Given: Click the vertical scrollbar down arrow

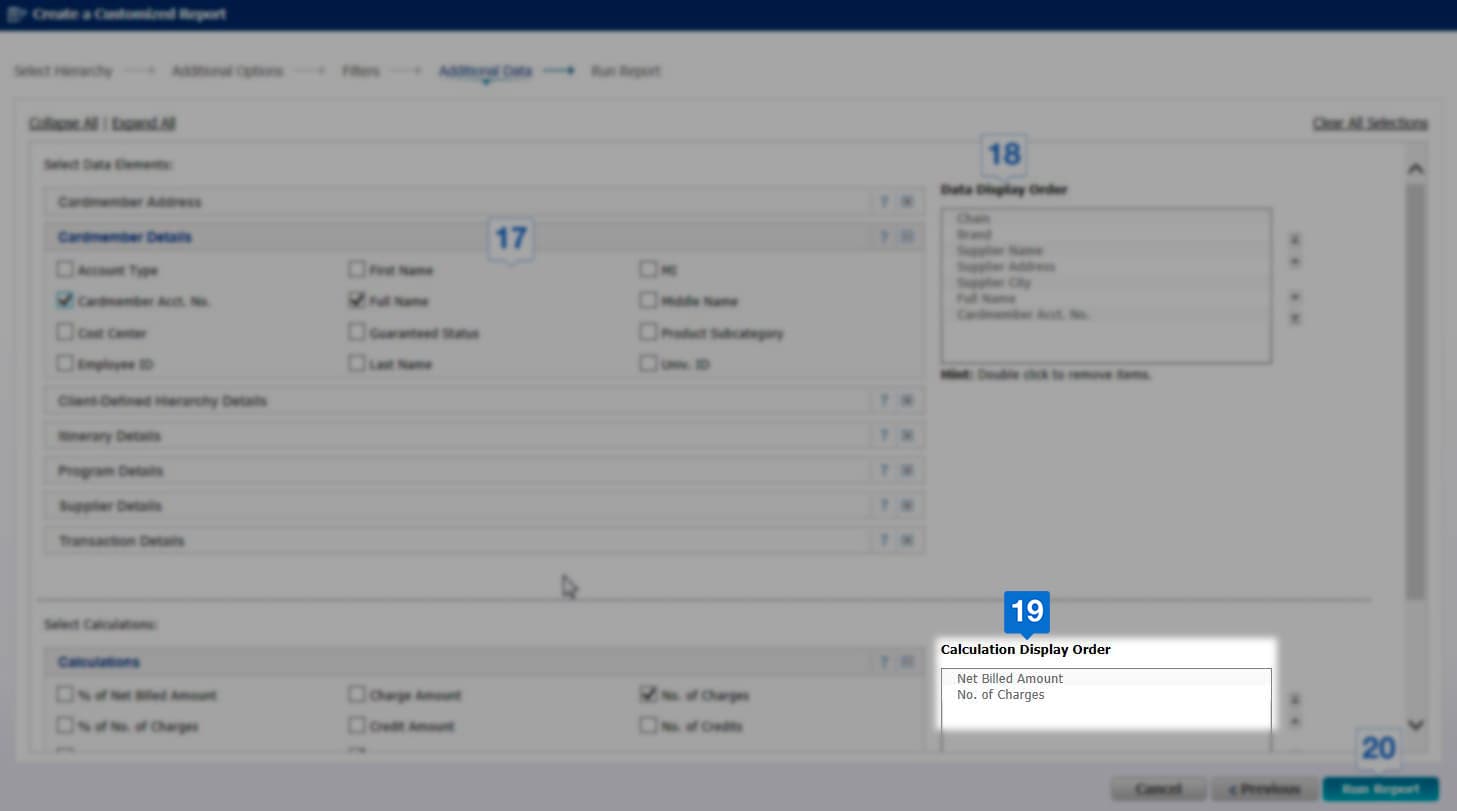Looking at the screenshot, I should click(1415, 724).
